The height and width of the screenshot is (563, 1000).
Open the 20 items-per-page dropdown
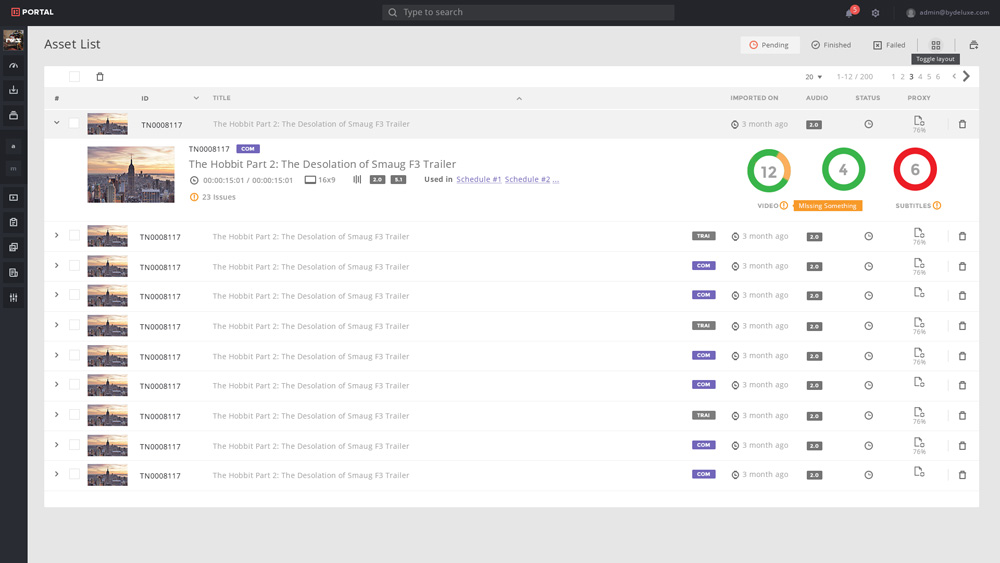pos(813,77)
